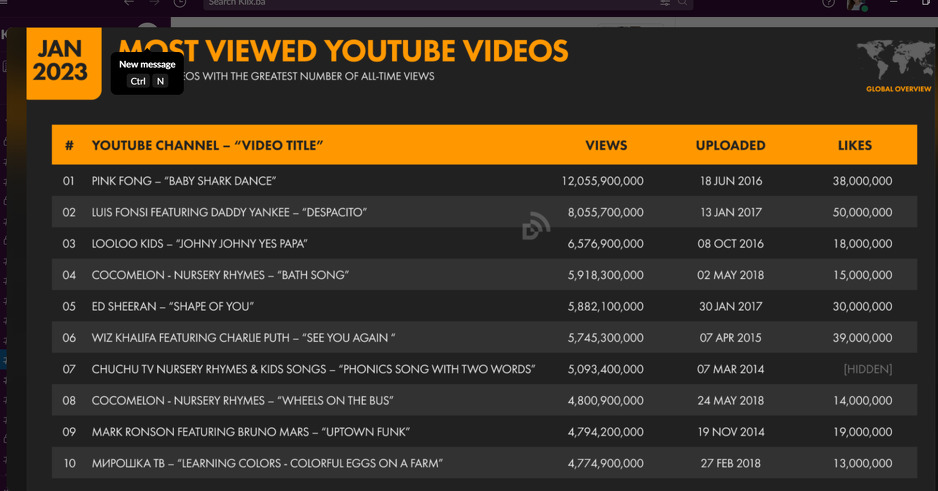Open help question mark icon
Screen dimensions: 938x491
tap(829, 3)
